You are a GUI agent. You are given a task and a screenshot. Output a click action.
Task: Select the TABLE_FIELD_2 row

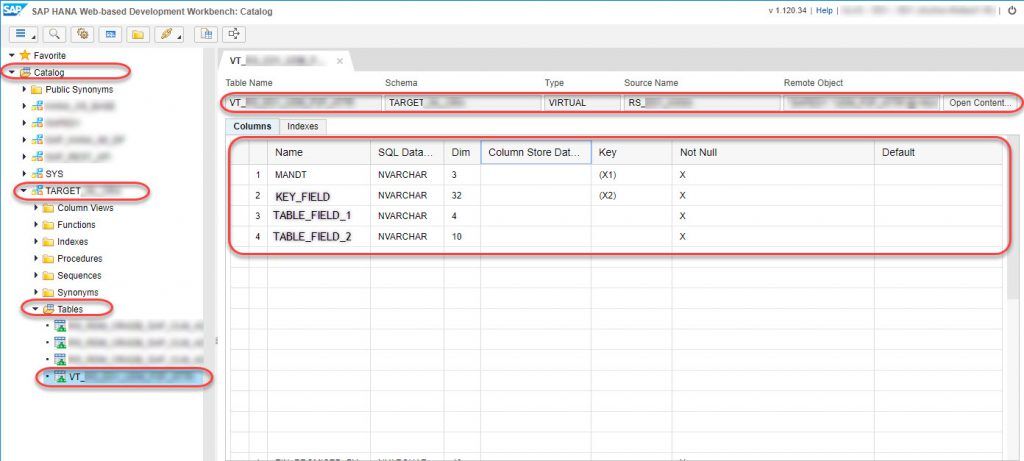click(x=617, y=236)
